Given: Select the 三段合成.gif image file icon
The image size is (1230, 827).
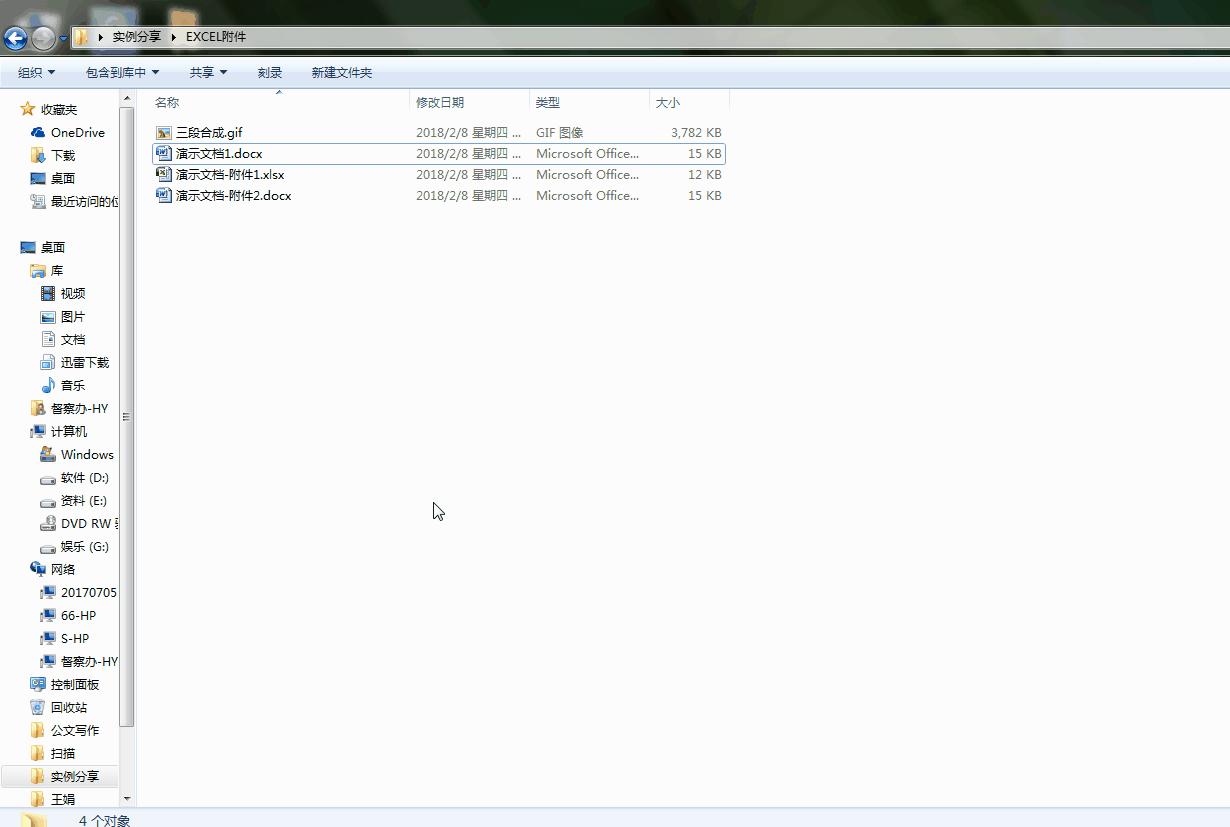Looking at the screenshot, I should (164, 133).
